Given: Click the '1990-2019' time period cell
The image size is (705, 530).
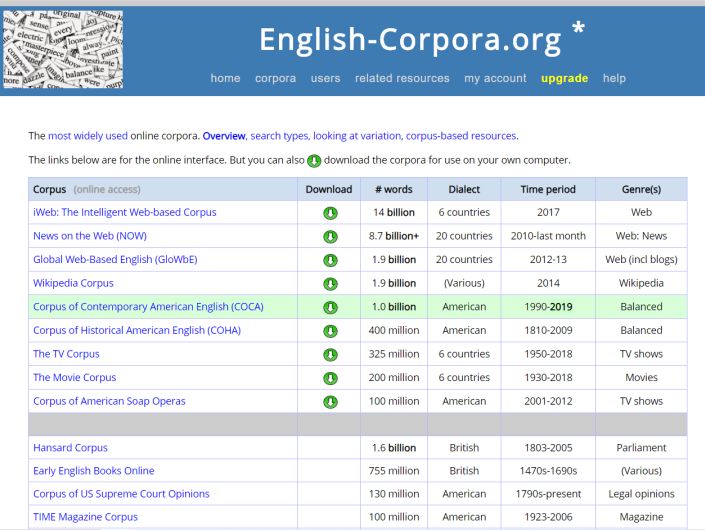Looking at the screenshot, I should click(548, 307).
